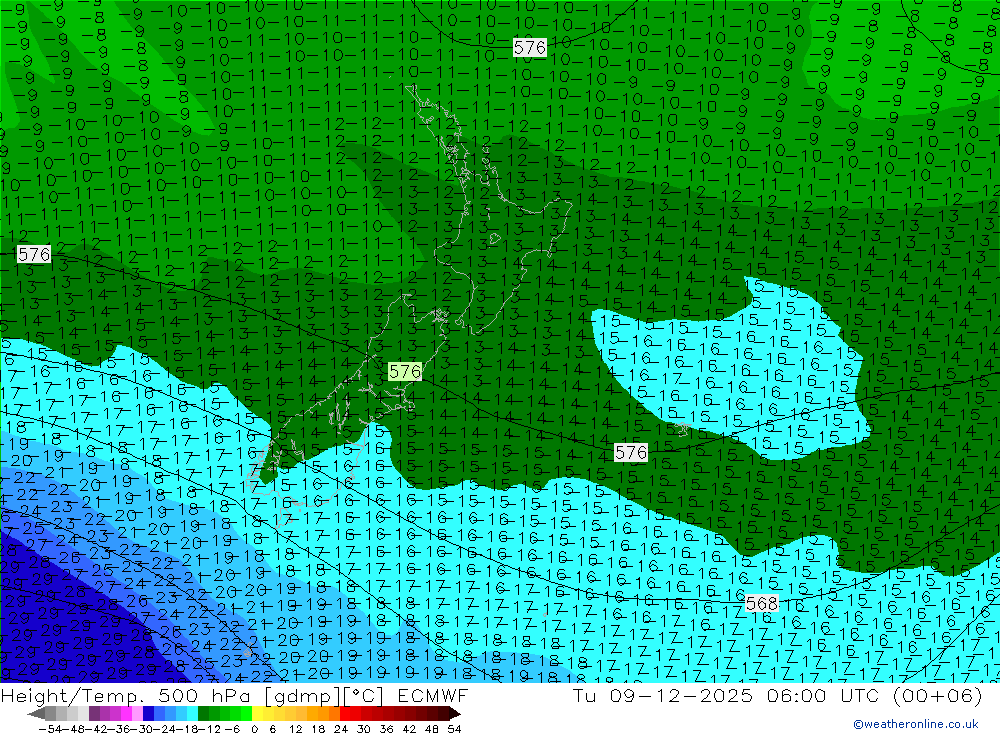
Task: Pick the bright red swatch at 24 on legend
Action: click(345, 714)
